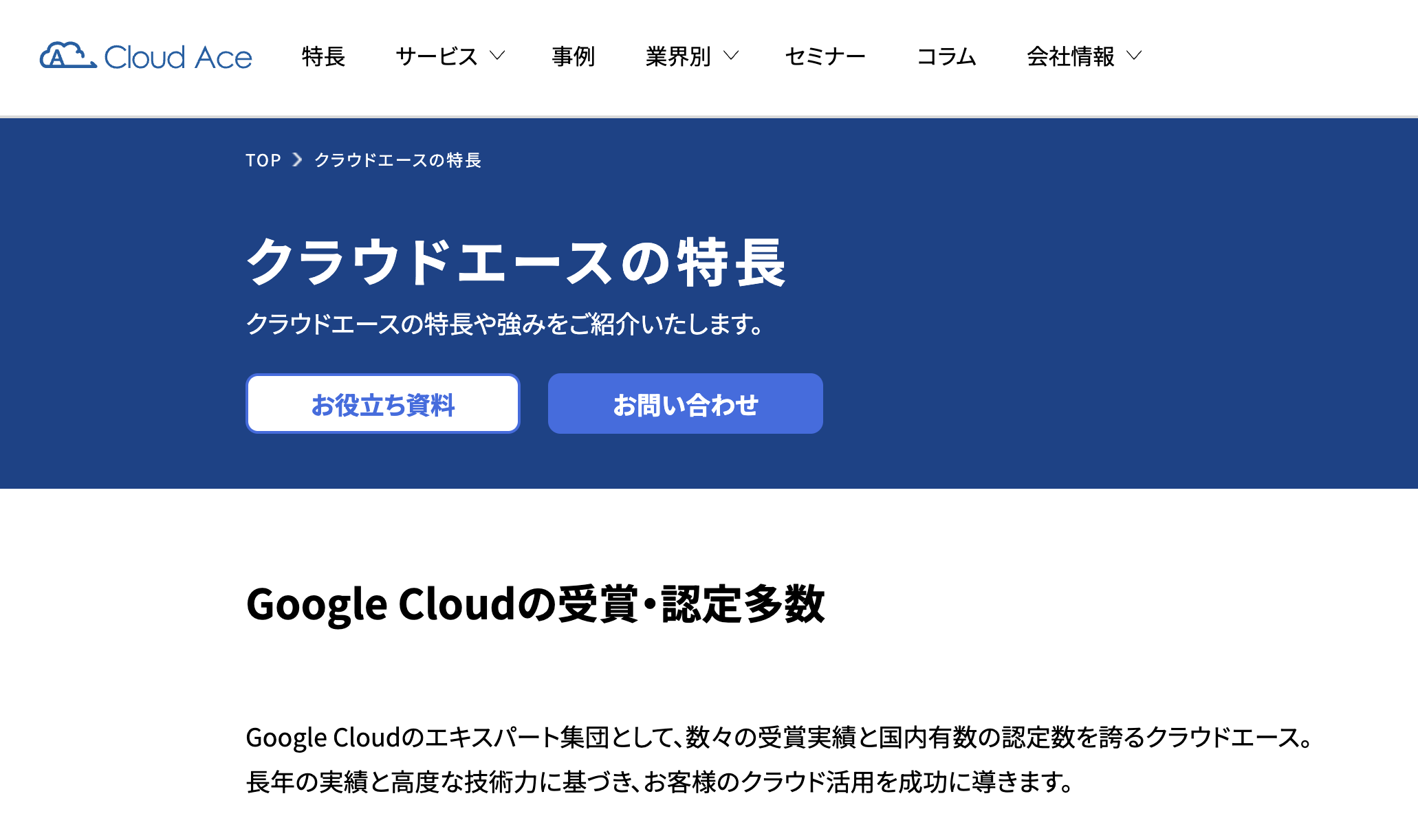Select paragraph line starting 長年の実績と高度な技術力

(660, 782)
